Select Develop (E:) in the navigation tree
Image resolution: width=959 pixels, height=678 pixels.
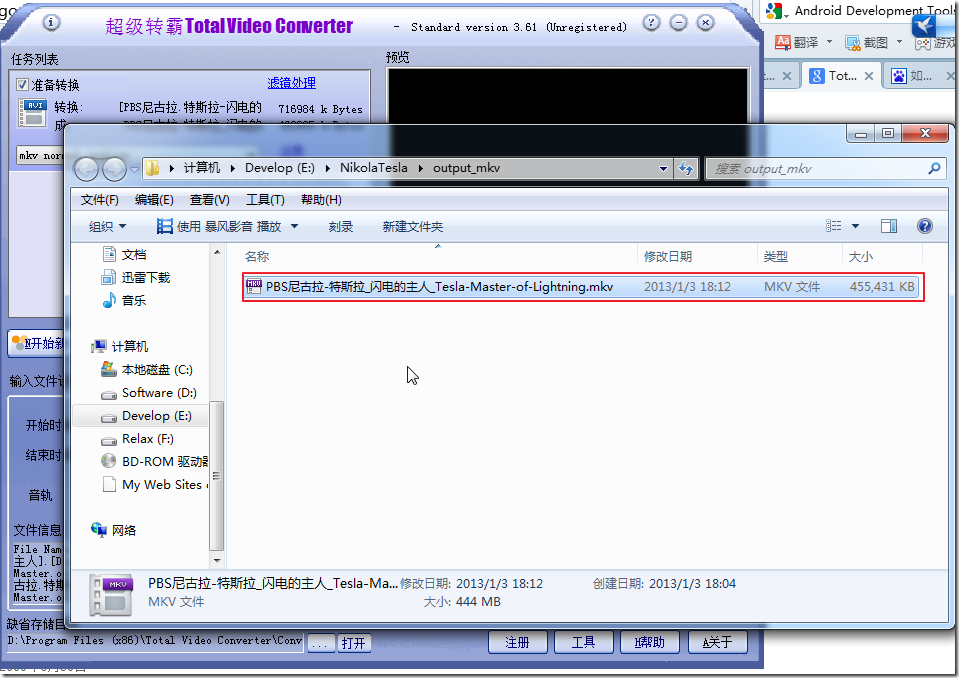(x=147, y=416)
